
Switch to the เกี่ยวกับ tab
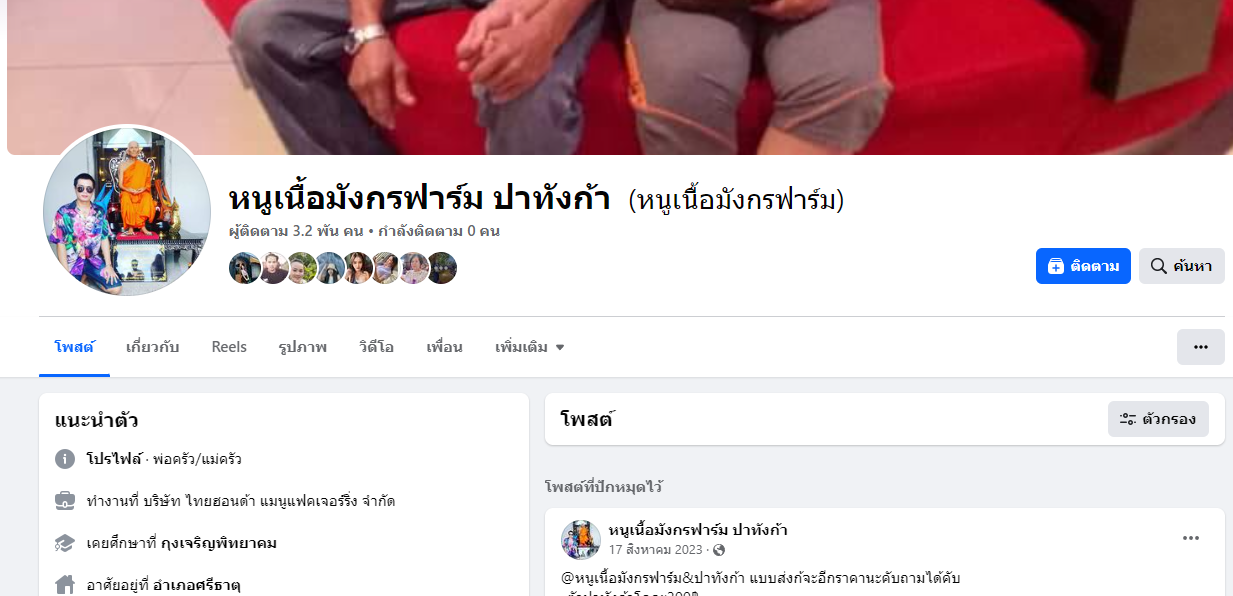point(153,347)
